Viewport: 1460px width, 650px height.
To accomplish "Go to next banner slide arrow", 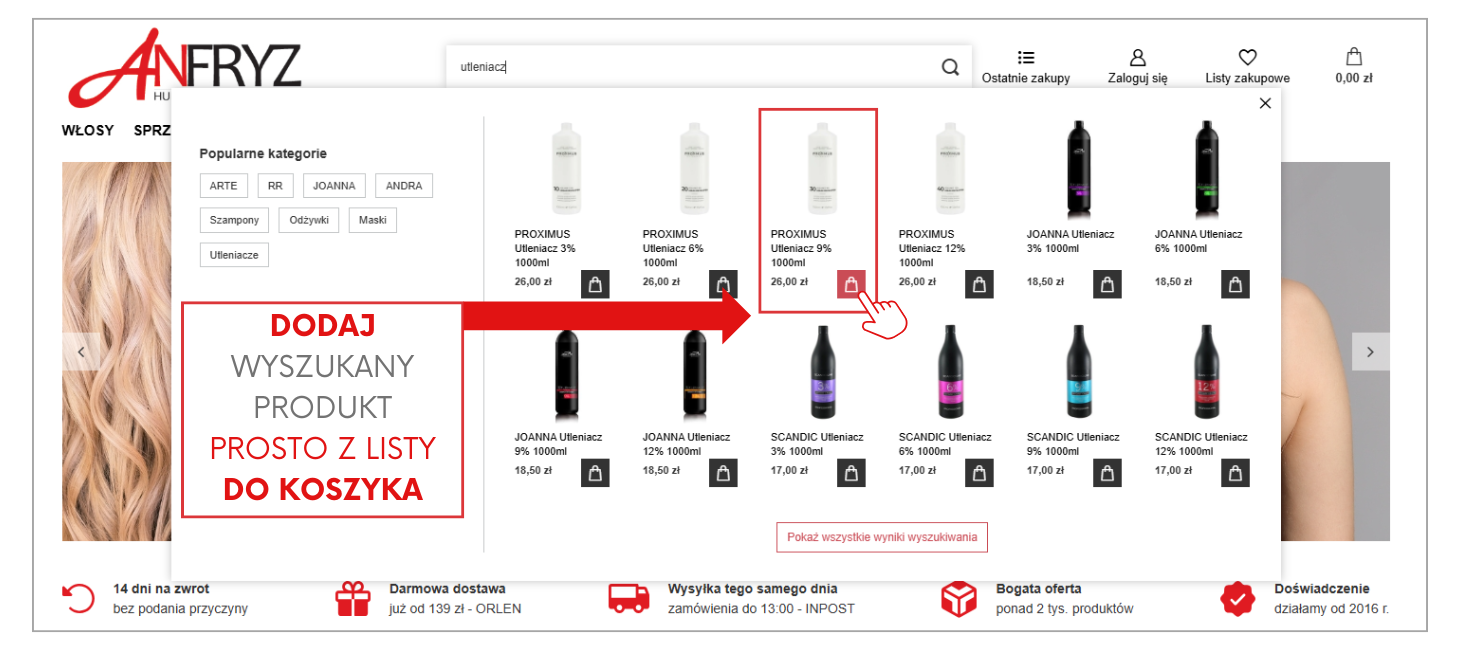I will pyautogui.click(x=1370, y=352).
